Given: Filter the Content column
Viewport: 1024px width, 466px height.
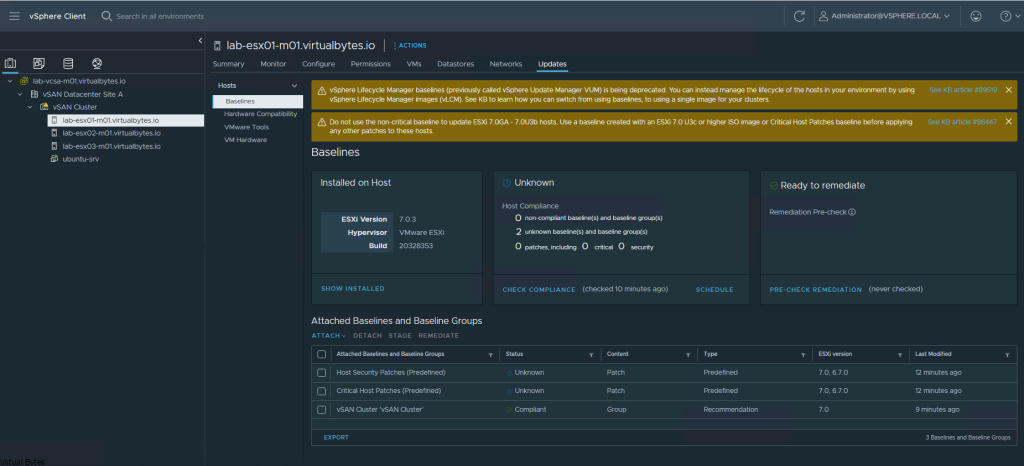Looking at the screenshot, I should pos(688,355).
